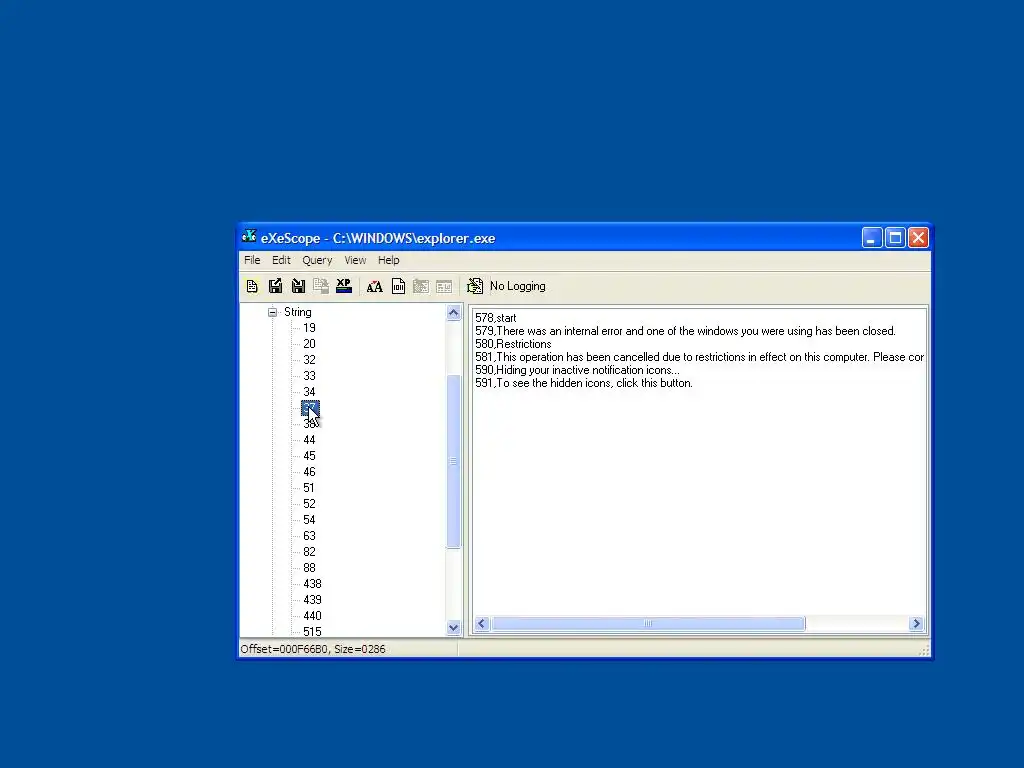The width and height of the screenshot is (1024, 768).
Task: Select string table 32 in the tree
Action: click(310, 360)
